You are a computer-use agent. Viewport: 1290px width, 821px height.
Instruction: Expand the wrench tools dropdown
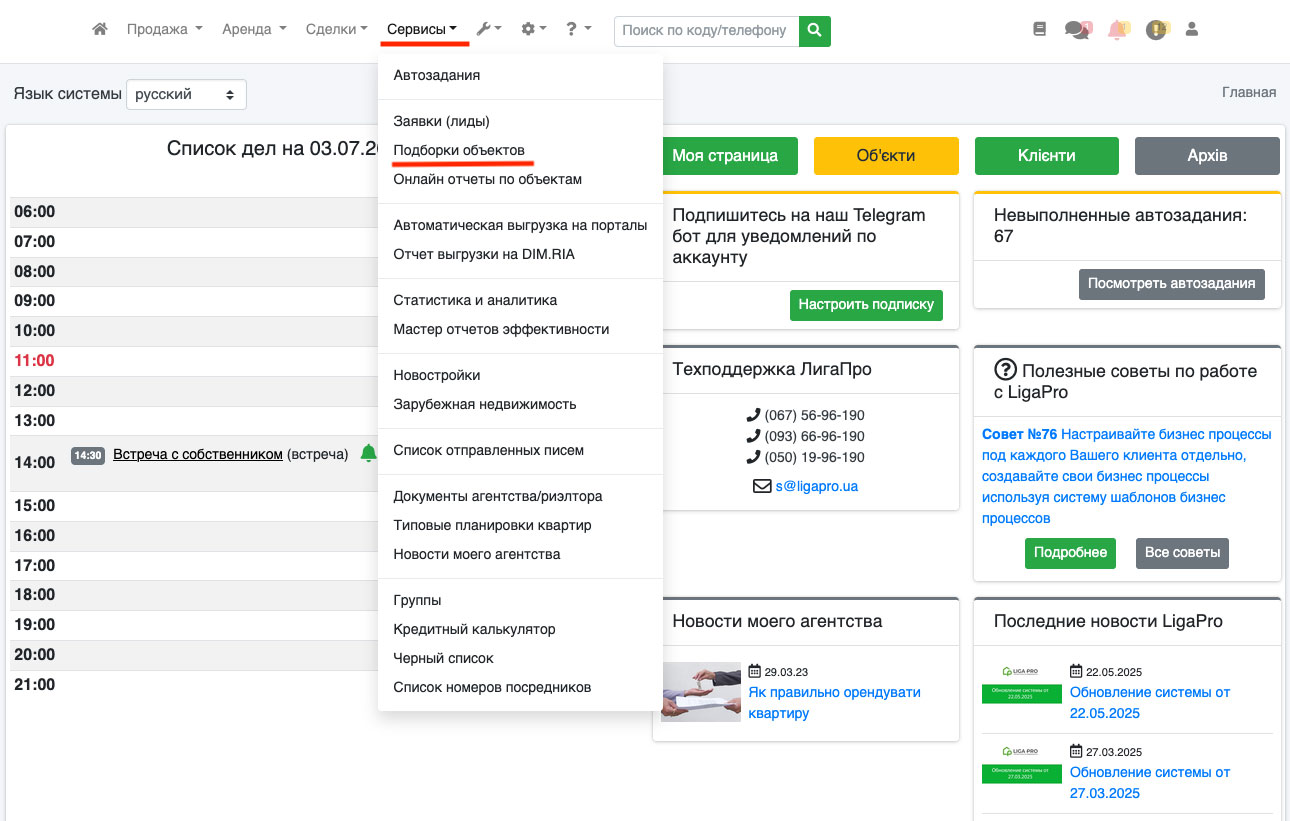[488, 30]
